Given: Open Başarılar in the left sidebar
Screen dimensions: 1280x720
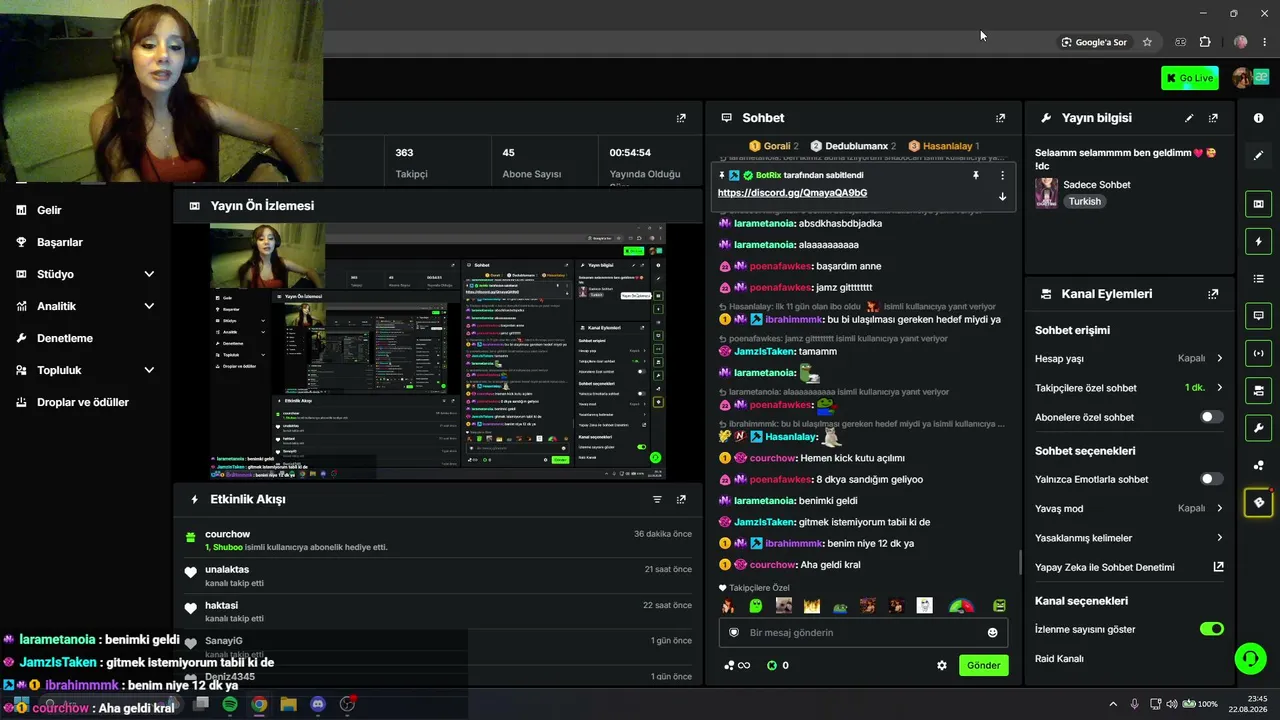Looking at the screenshot, I should click(60, 242).
